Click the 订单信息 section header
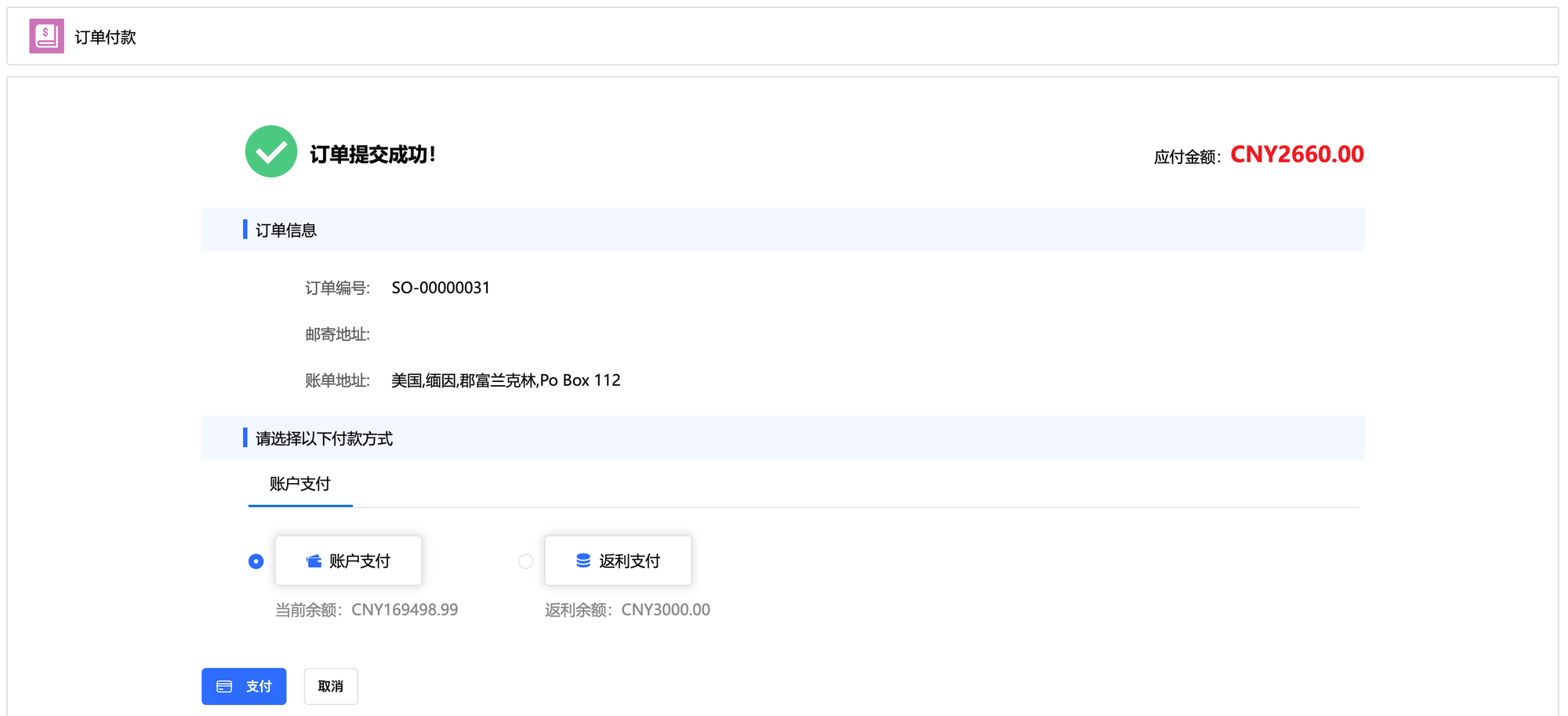Screen dimensions: 1568x716 coord(285,230)
